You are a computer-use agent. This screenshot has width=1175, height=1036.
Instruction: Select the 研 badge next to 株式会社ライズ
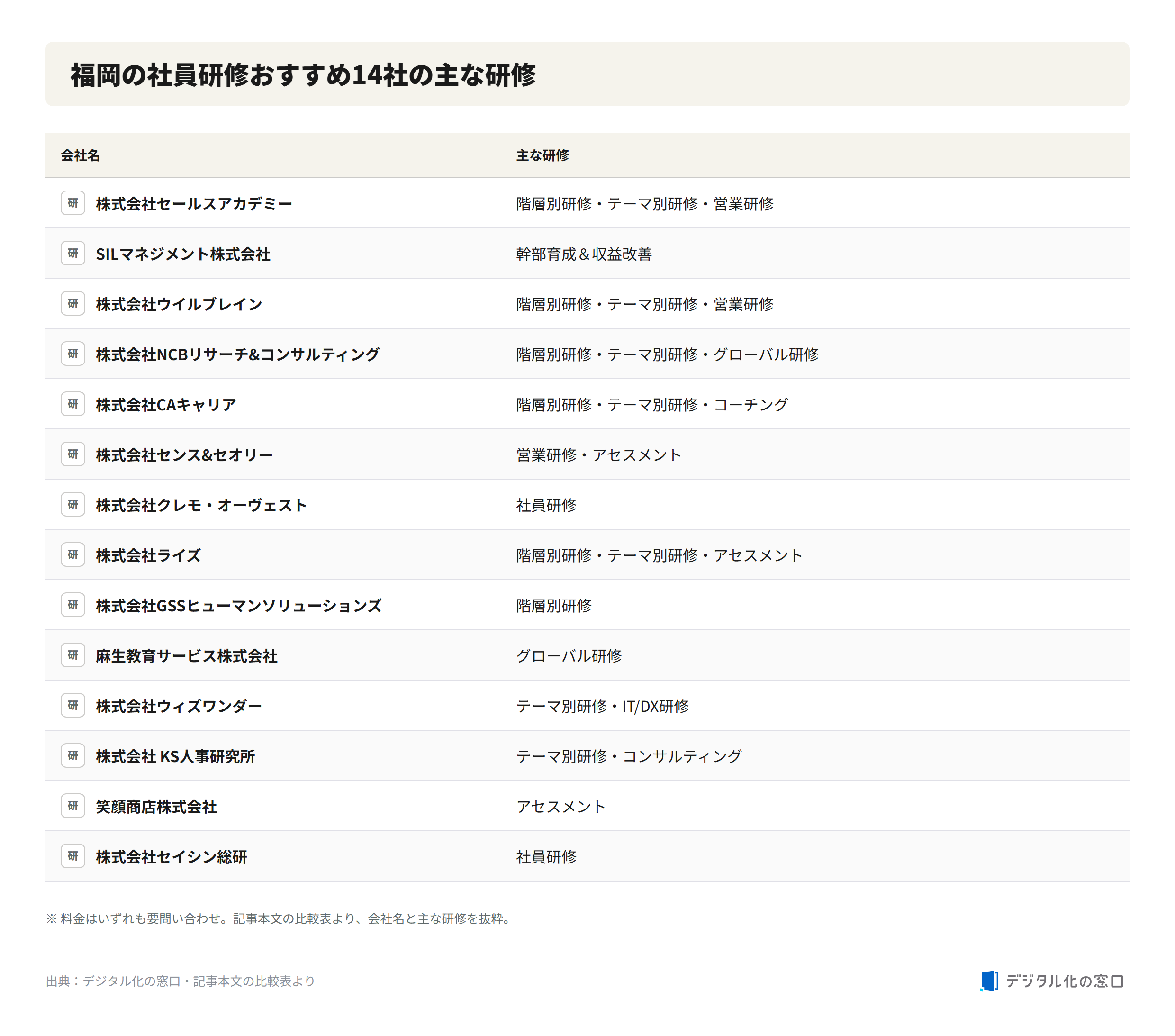point(73,555)
